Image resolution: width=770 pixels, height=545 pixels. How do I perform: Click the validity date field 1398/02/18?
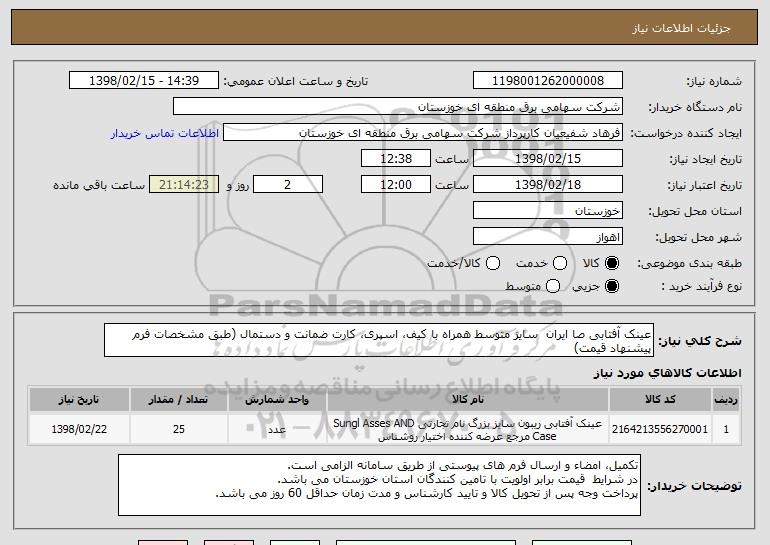pos(548,185)
